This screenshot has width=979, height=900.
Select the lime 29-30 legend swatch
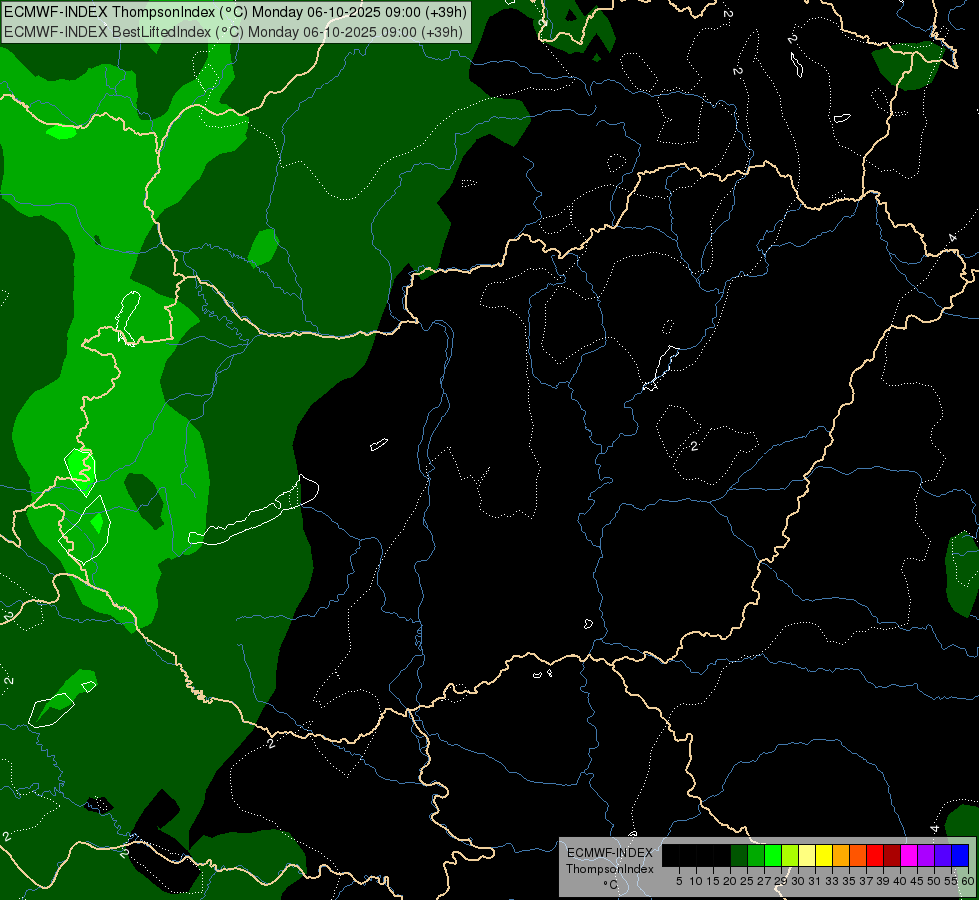click(x=790, y=855)
